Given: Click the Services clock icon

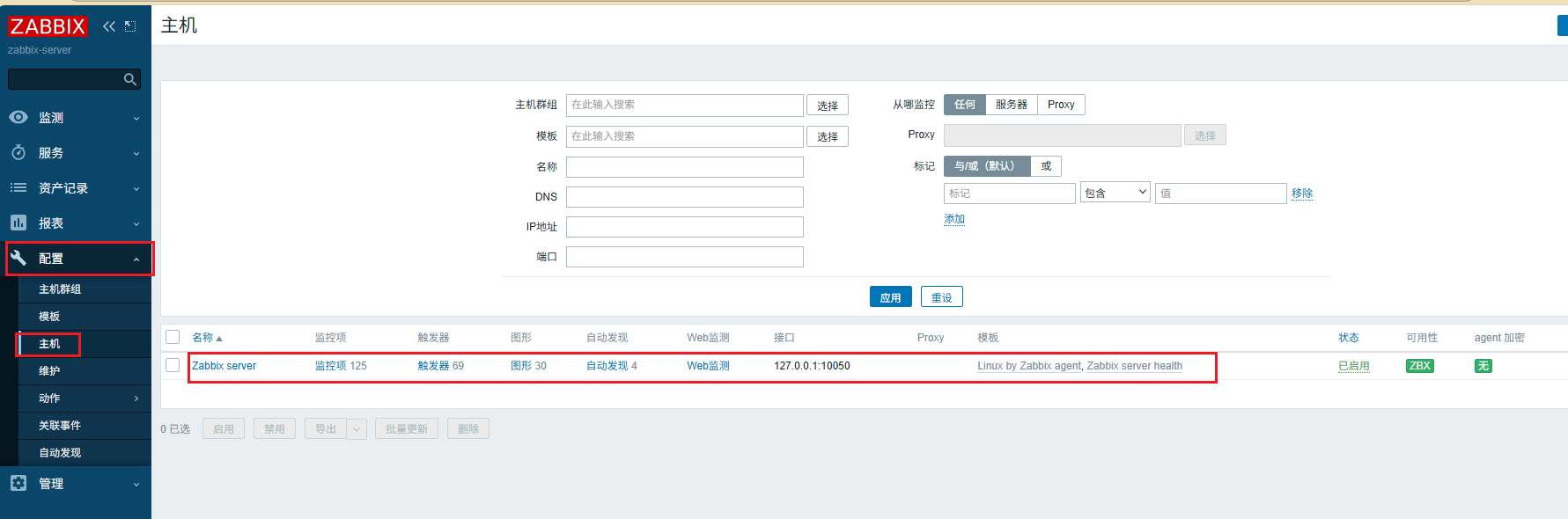Looking at the screenshot, I should [18, 152].
